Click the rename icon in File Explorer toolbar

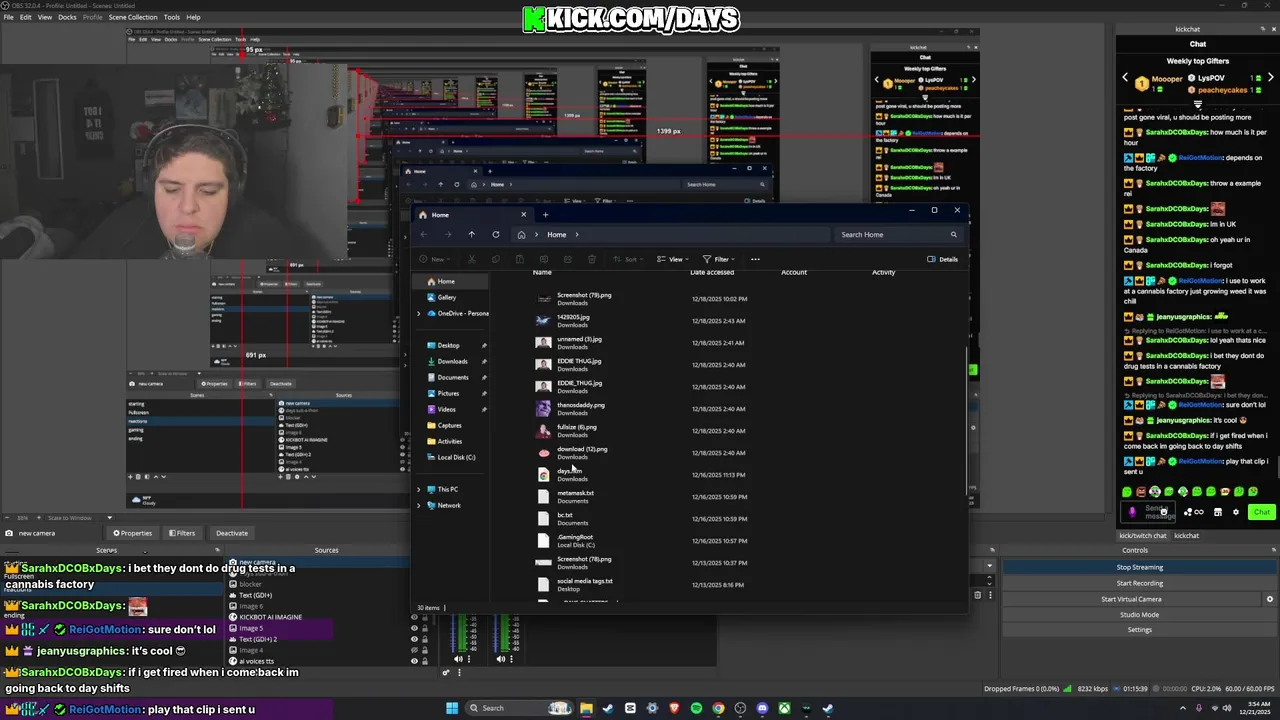point(544,259)
